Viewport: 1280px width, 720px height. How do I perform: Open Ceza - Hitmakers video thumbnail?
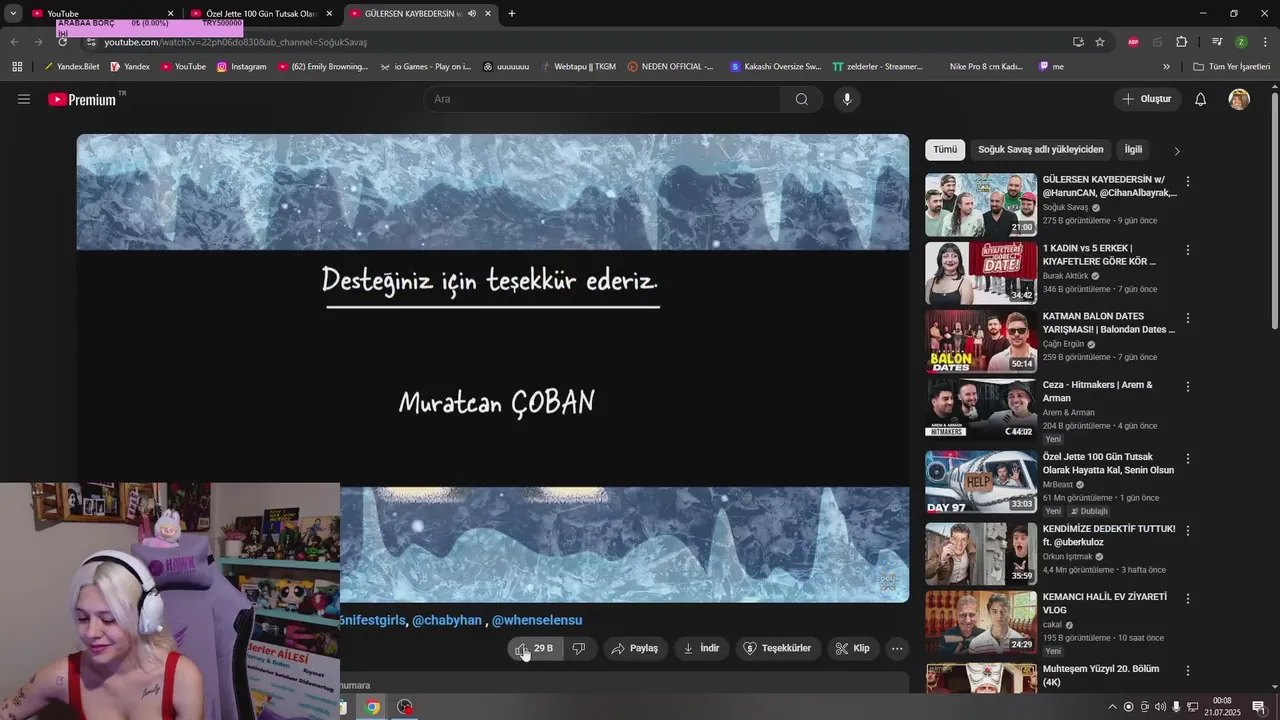(x=981, y=409)
